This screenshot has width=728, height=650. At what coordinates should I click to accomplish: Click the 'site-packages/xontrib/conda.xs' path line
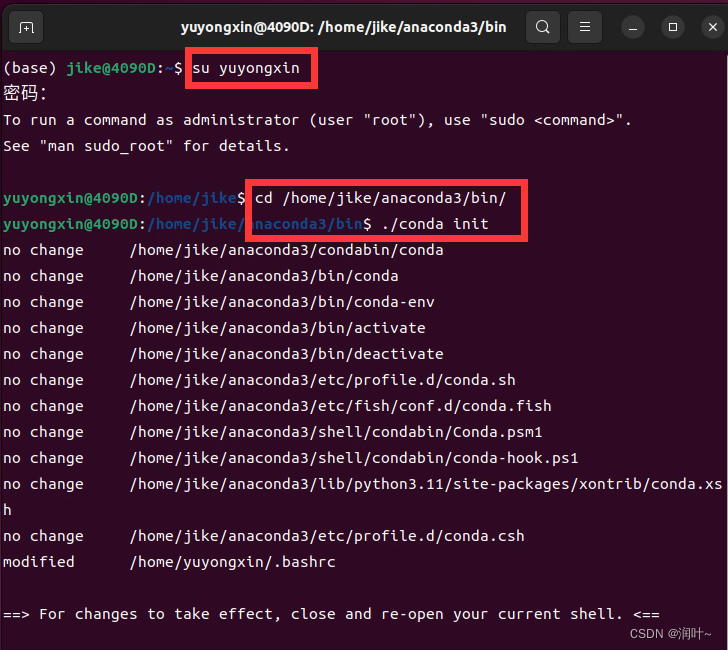point(426,484)
